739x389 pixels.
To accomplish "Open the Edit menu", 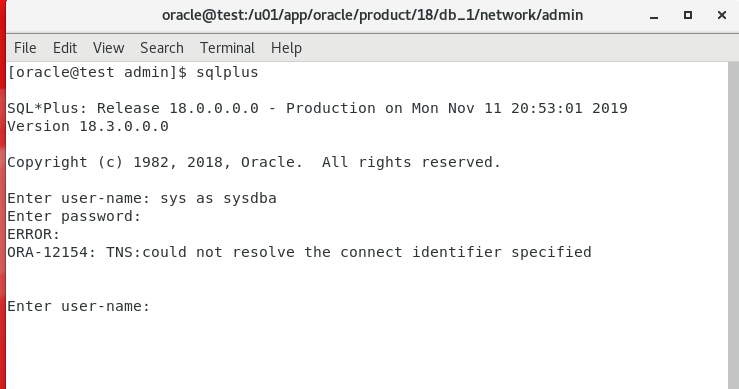I will point(65,48).
